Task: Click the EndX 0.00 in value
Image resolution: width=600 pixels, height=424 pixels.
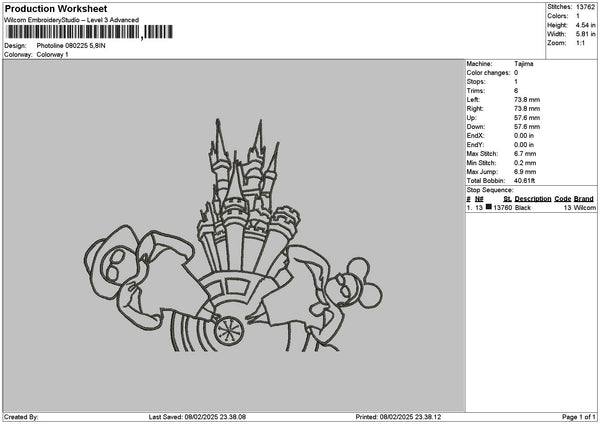Action: click(x=524, y=136)
